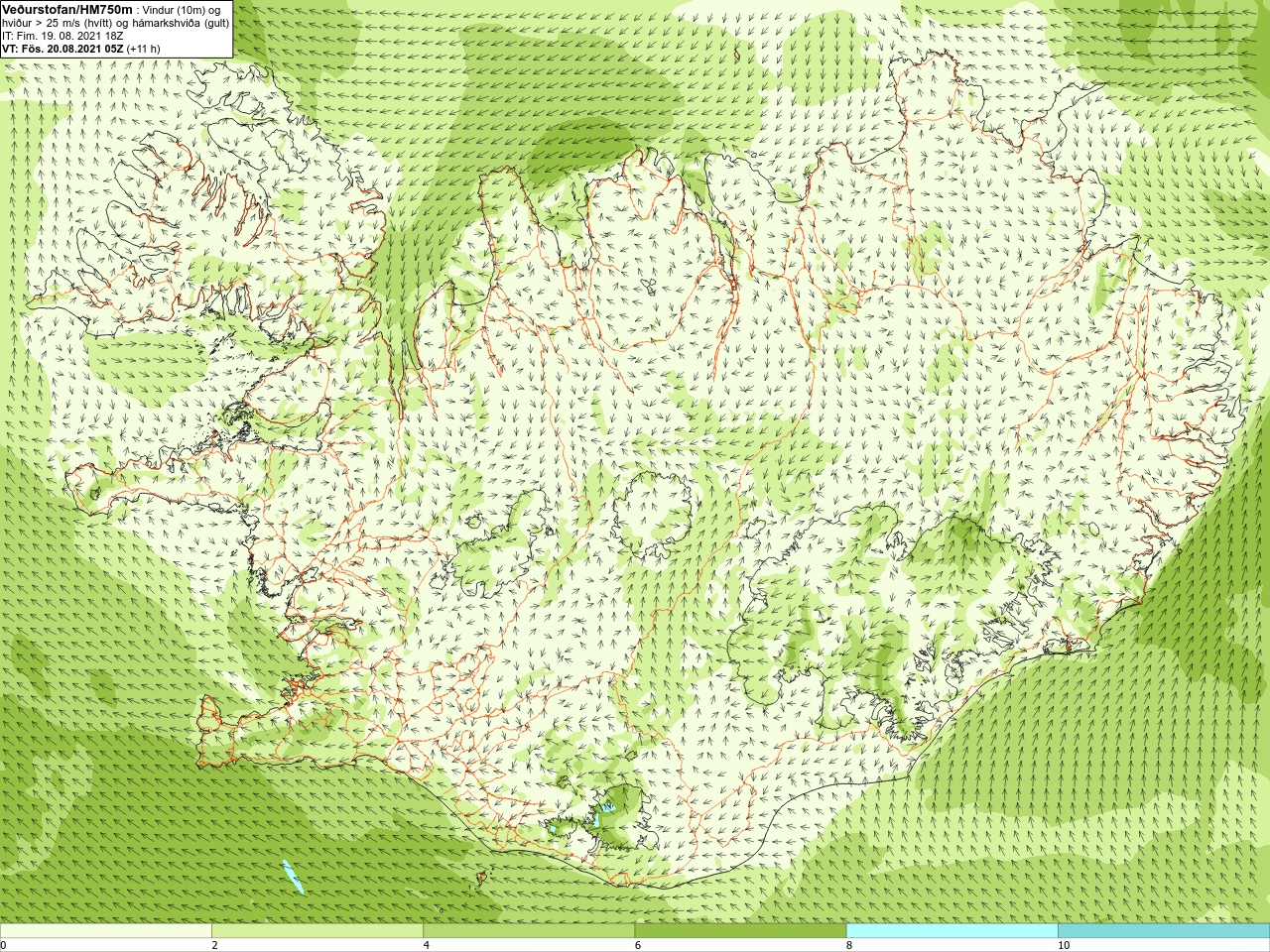Screen dimensions: 1270x952
Task: Click the above 10 m/s teal legend swatch
Action: [x=1163, y=931]
